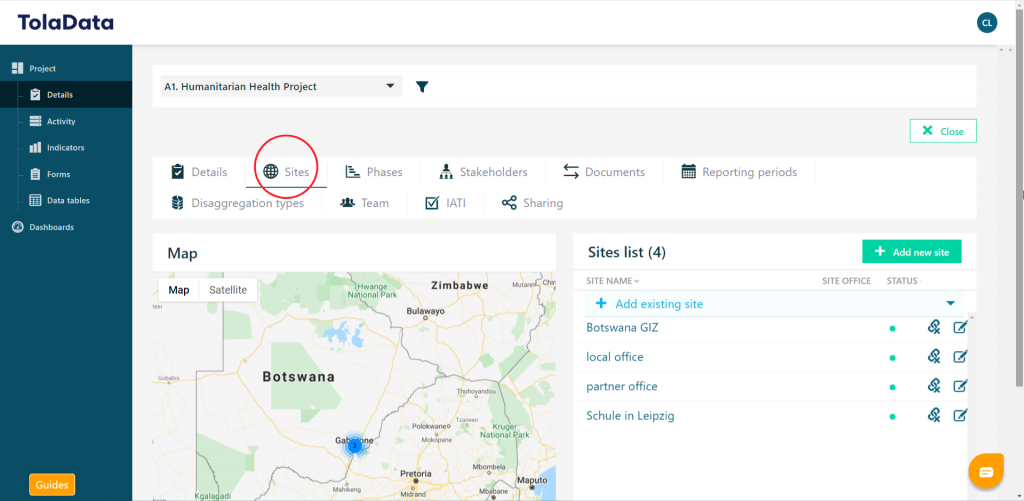
Task: Switch to the IATI tab
Action: tap(445, 202)
